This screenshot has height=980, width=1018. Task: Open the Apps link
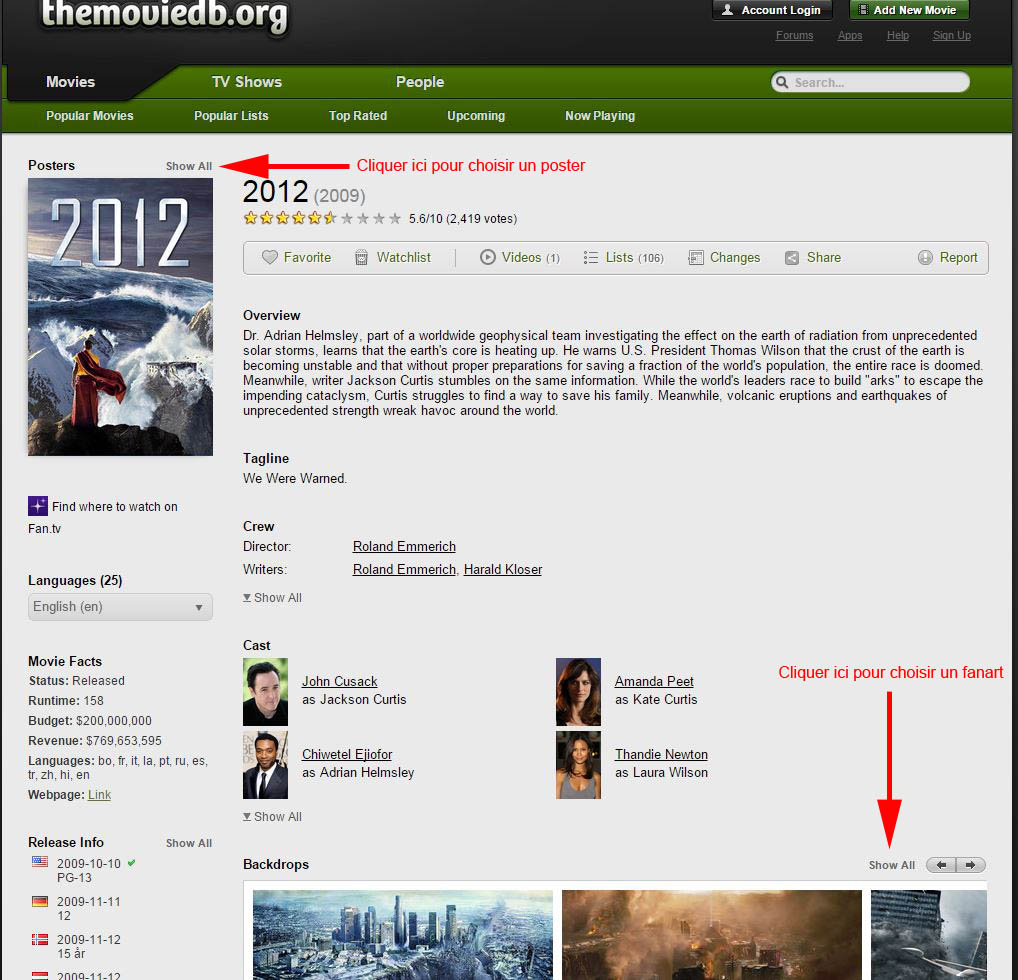coord(850,35)
